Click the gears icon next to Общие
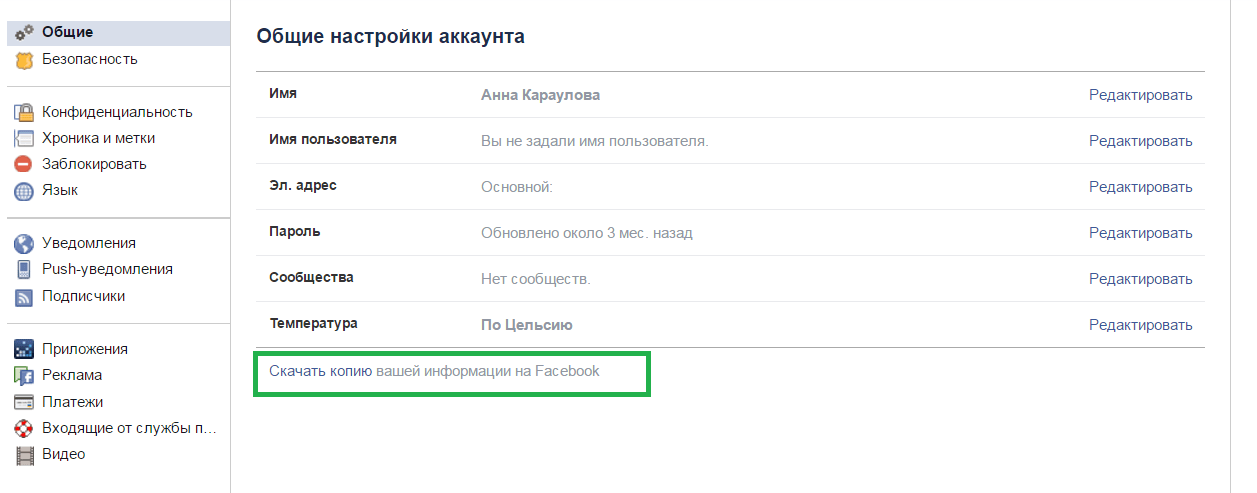 [24, 33]
